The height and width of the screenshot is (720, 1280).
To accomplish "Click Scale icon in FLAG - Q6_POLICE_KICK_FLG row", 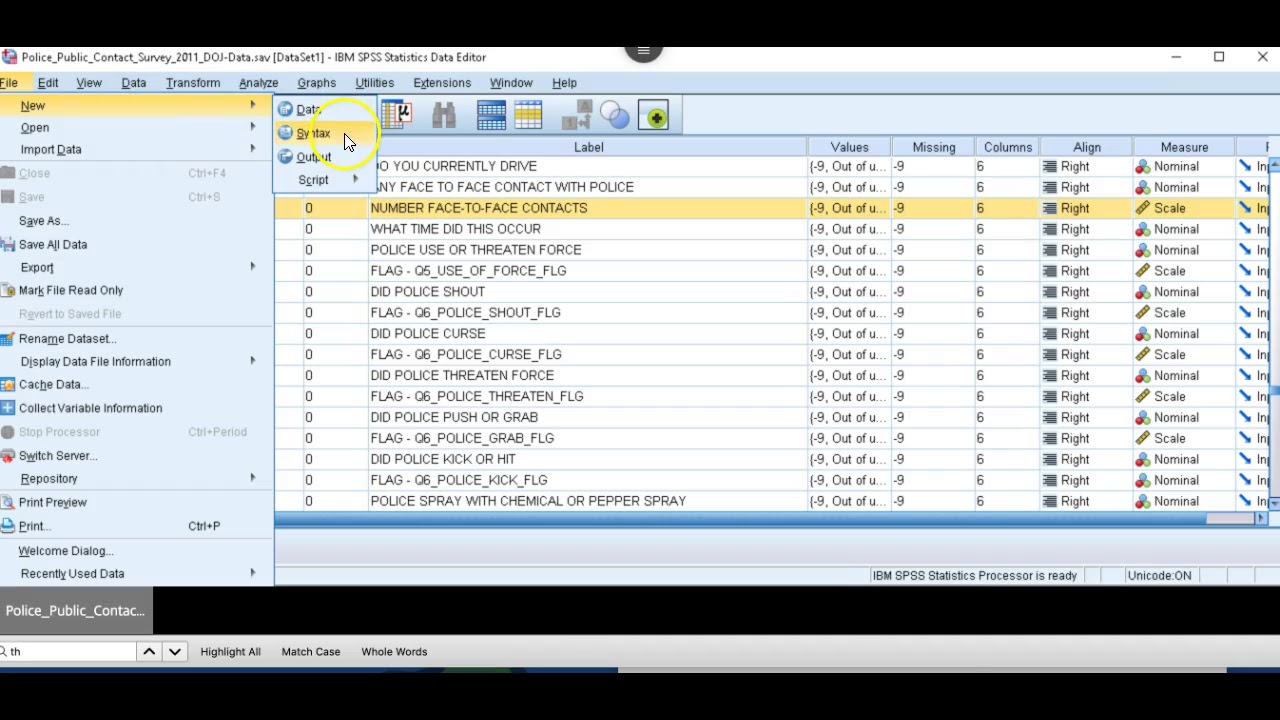I will 1143,480.
